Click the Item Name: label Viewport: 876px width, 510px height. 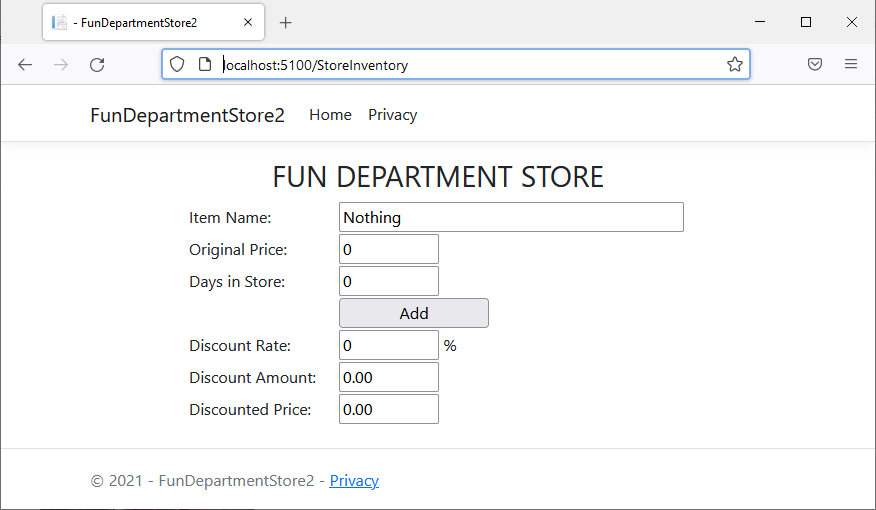point(230,218)
